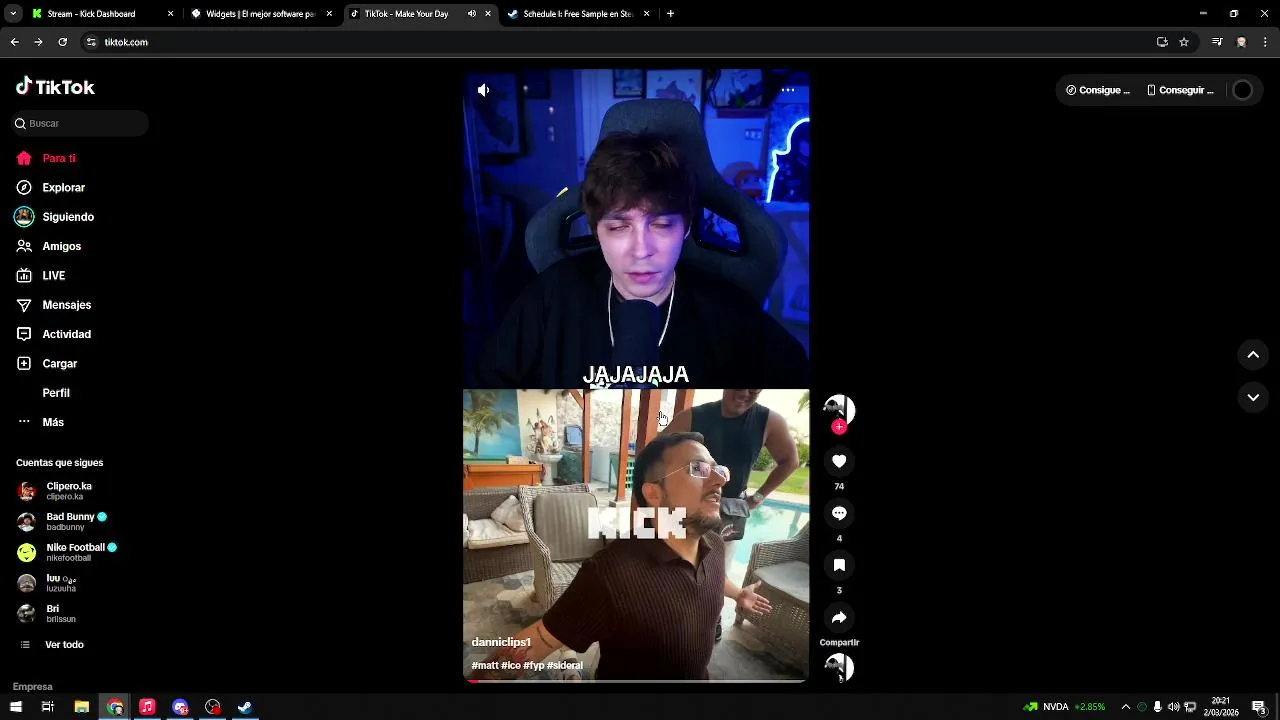Open the TikTok profile avatar circle
This screenshot has height=720, width=1280.
point(1242,90)
